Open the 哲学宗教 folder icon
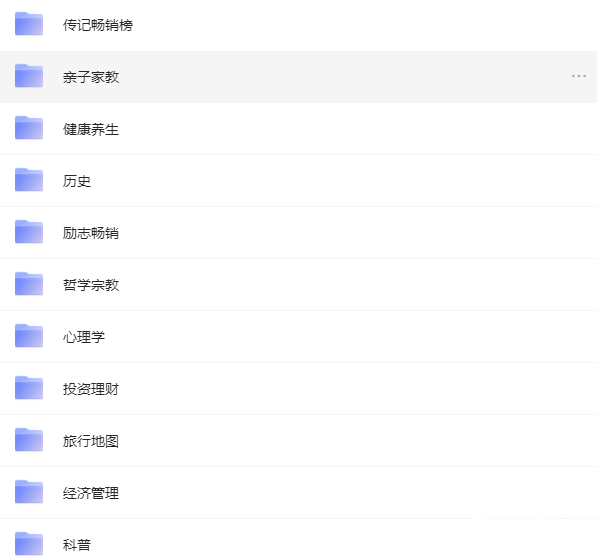 pos(29,284)
